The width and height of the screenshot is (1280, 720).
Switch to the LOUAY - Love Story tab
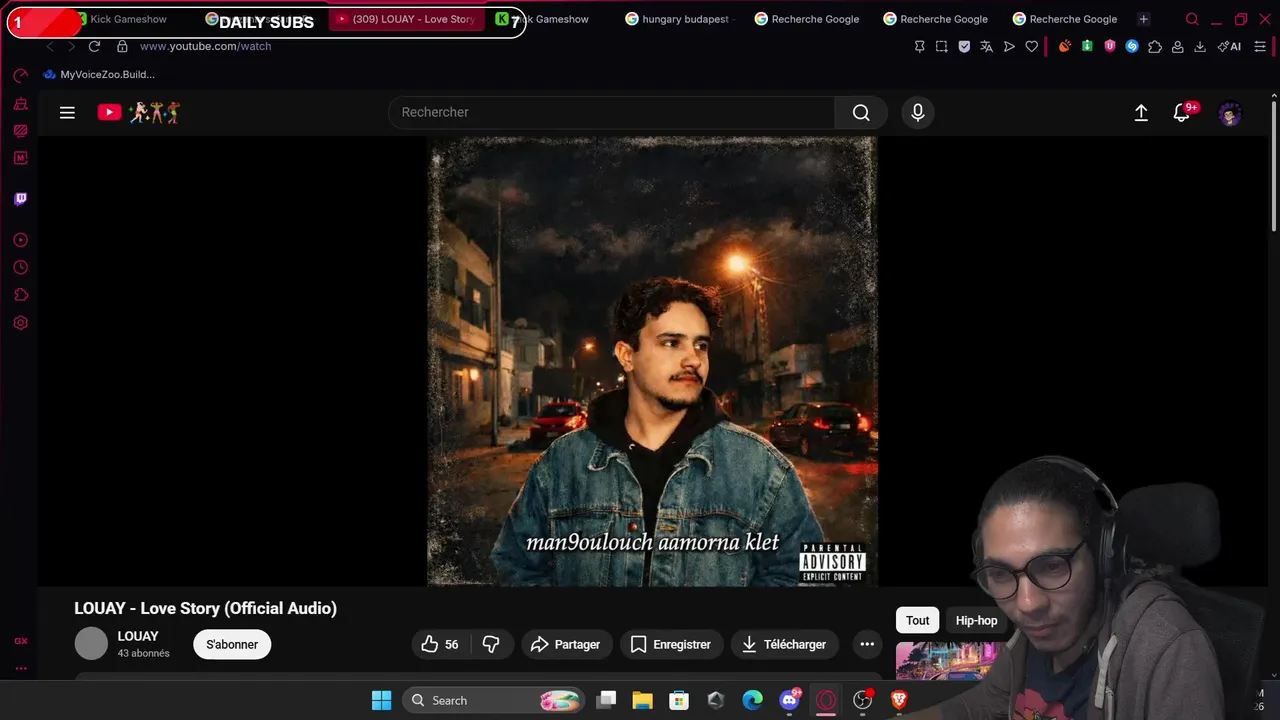click(405, 19)
